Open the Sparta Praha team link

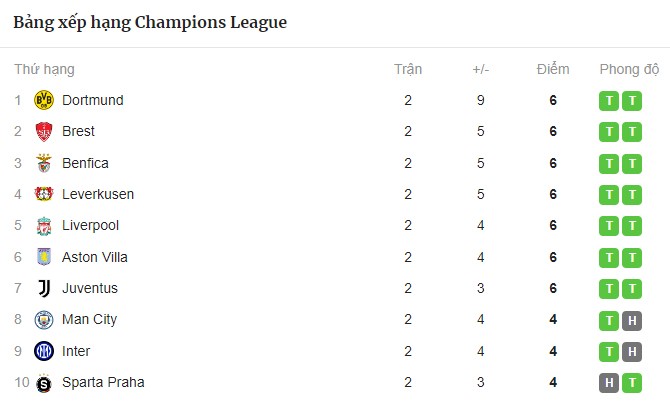[103, 382]
